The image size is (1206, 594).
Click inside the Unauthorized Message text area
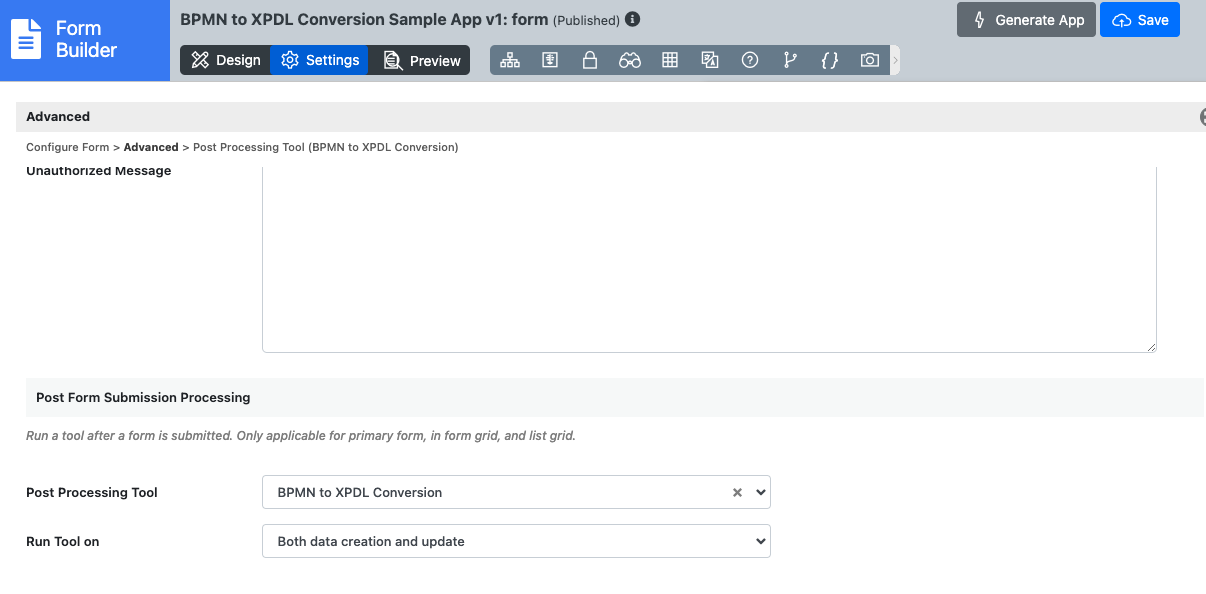(x=709, y=260)
